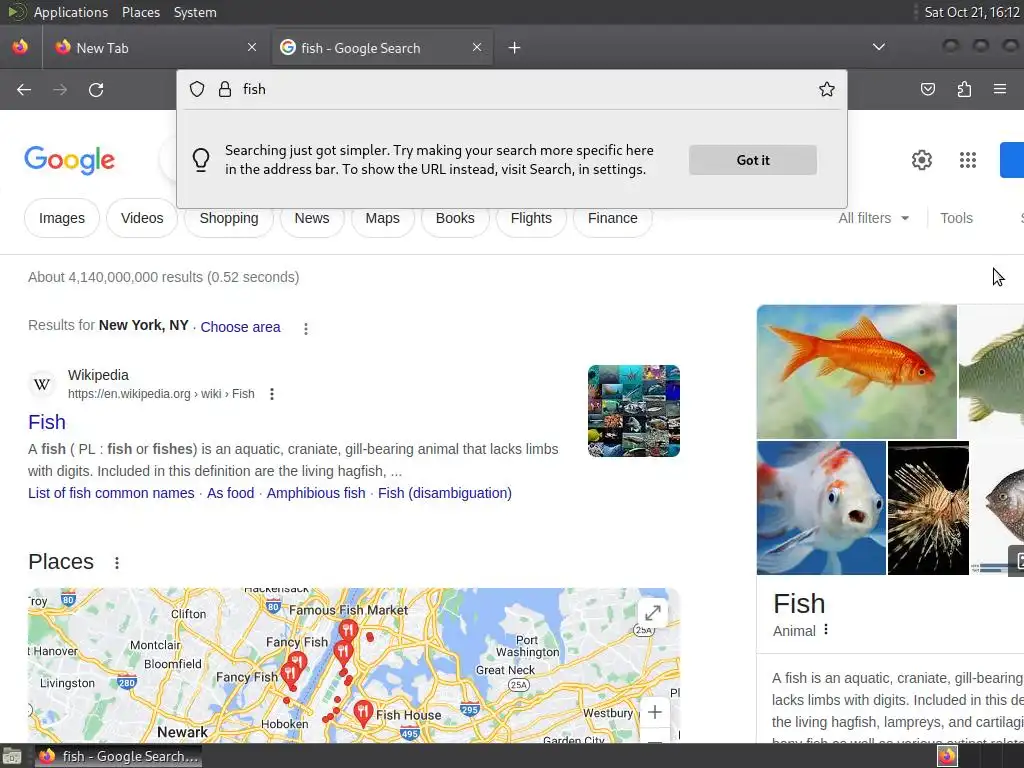The image size is (1024, 768).
Task: Click the blue Sign in button
Action: point(1012,160)
